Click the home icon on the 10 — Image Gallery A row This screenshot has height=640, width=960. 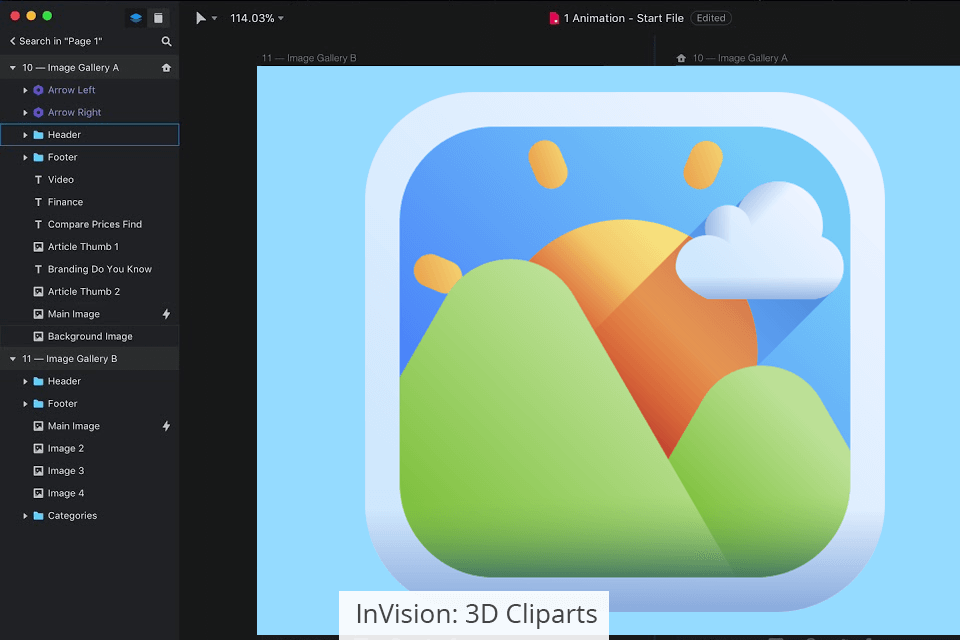pyautogui.click(x=166, y=68)
